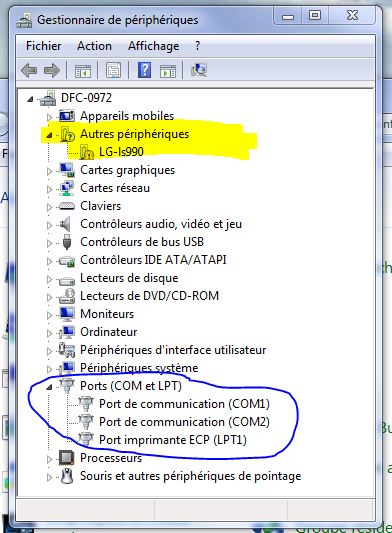Viewport: 392px width, 533px height.
Task: Expand Contrôleurs de bus USB node
Action: click(50, 243)
